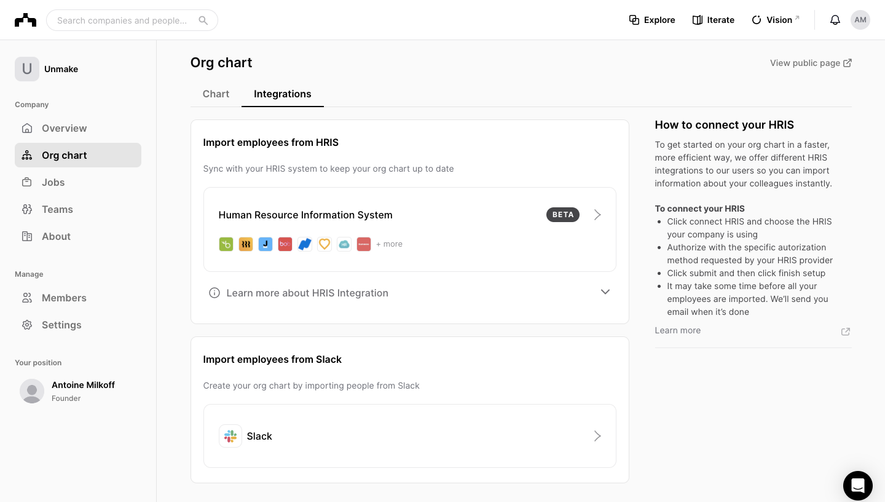
Task: Open the Learn more link in the help panel
Action: click(677, 330)
